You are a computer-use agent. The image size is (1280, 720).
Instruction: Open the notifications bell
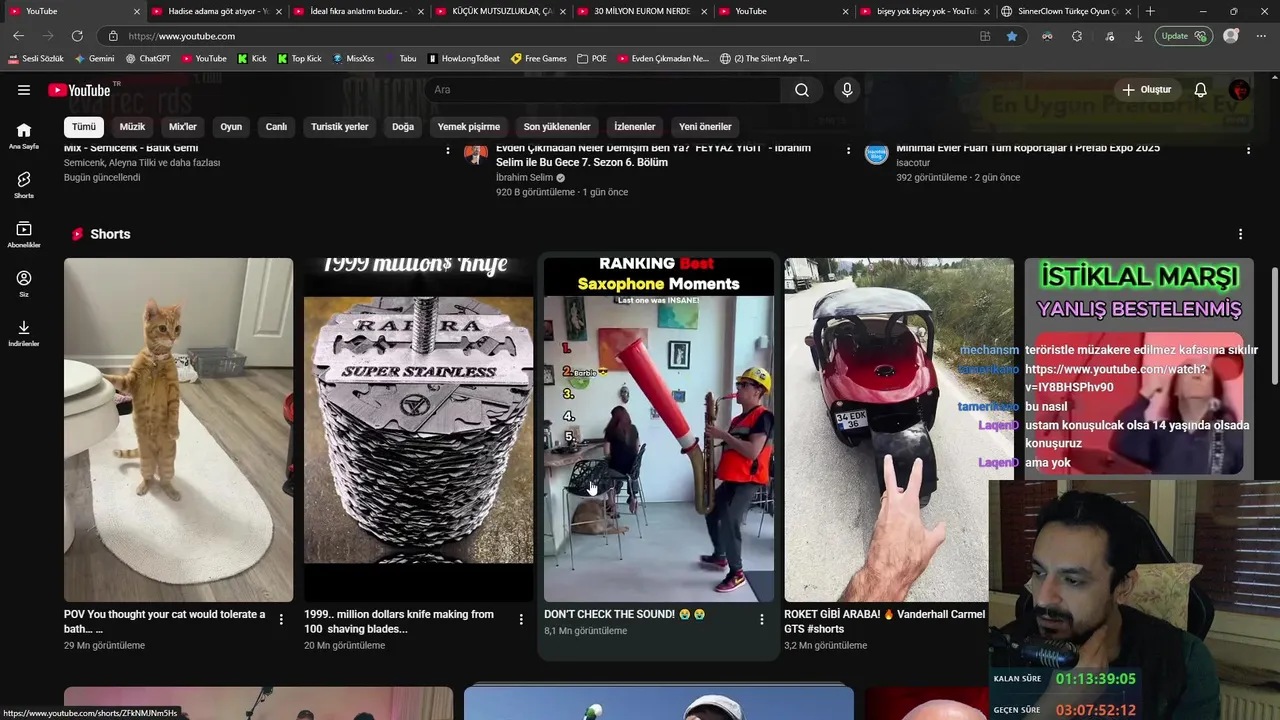pos(1201,90)
